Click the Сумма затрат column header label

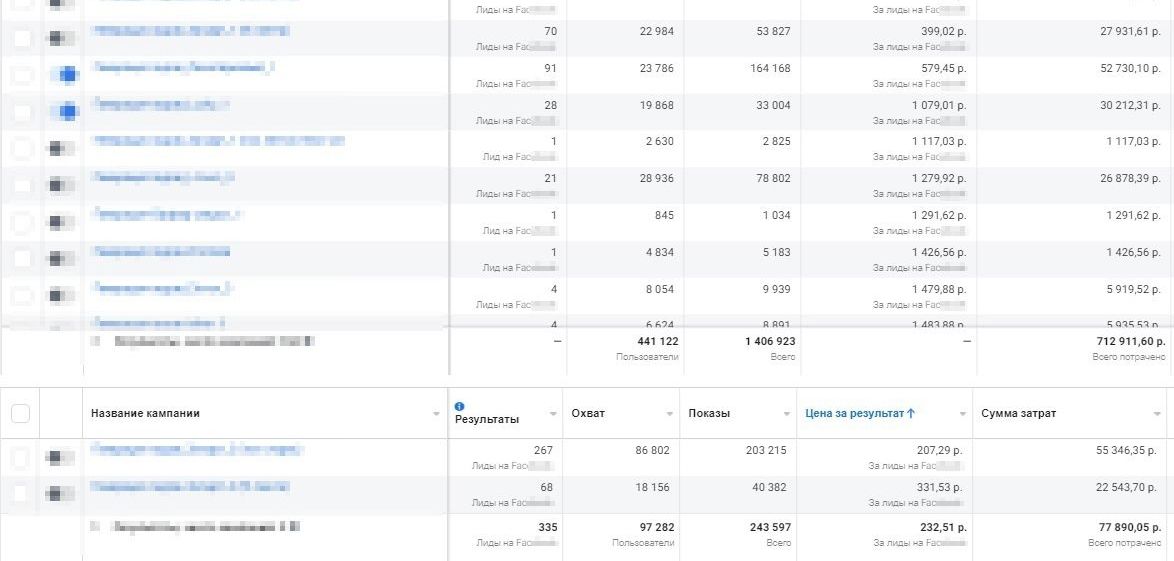[x=1018, y=413]
